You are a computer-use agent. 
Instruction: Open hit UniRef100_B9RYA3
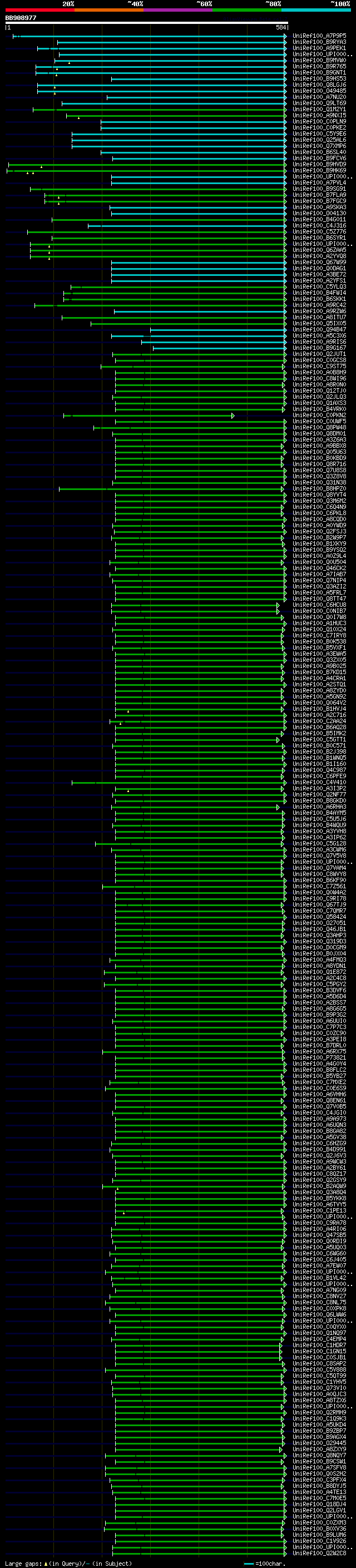[x=319, y=42]
